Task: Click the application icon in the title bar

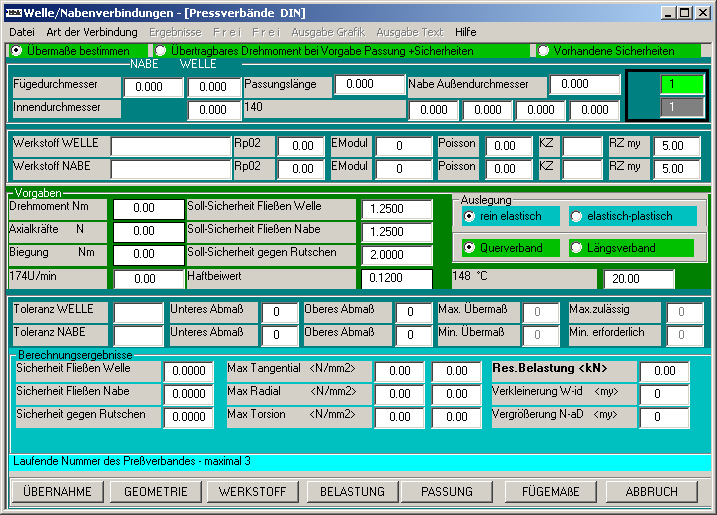Action: pyautogui.click(x=14, y=12)
